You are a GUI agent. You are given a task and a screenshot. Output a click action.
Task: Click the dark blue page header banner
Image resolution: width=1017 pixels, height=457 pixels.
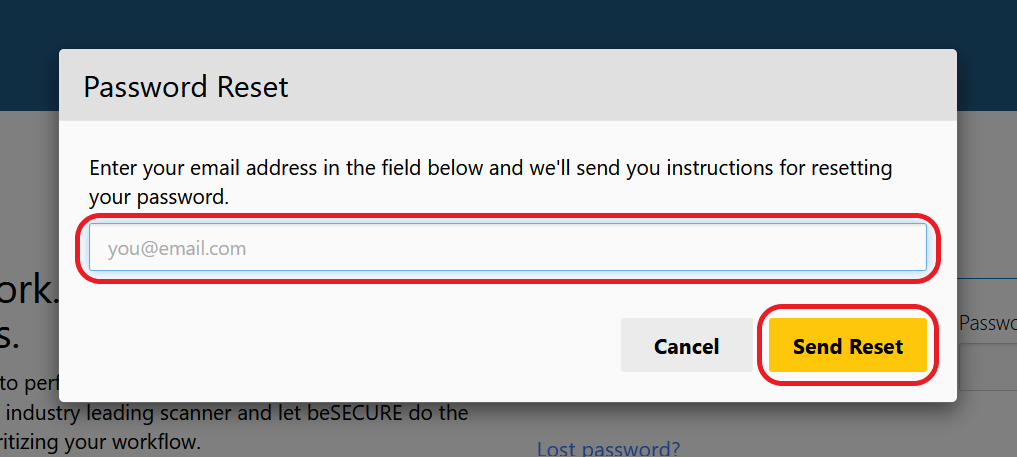click(x=508, y=23)
